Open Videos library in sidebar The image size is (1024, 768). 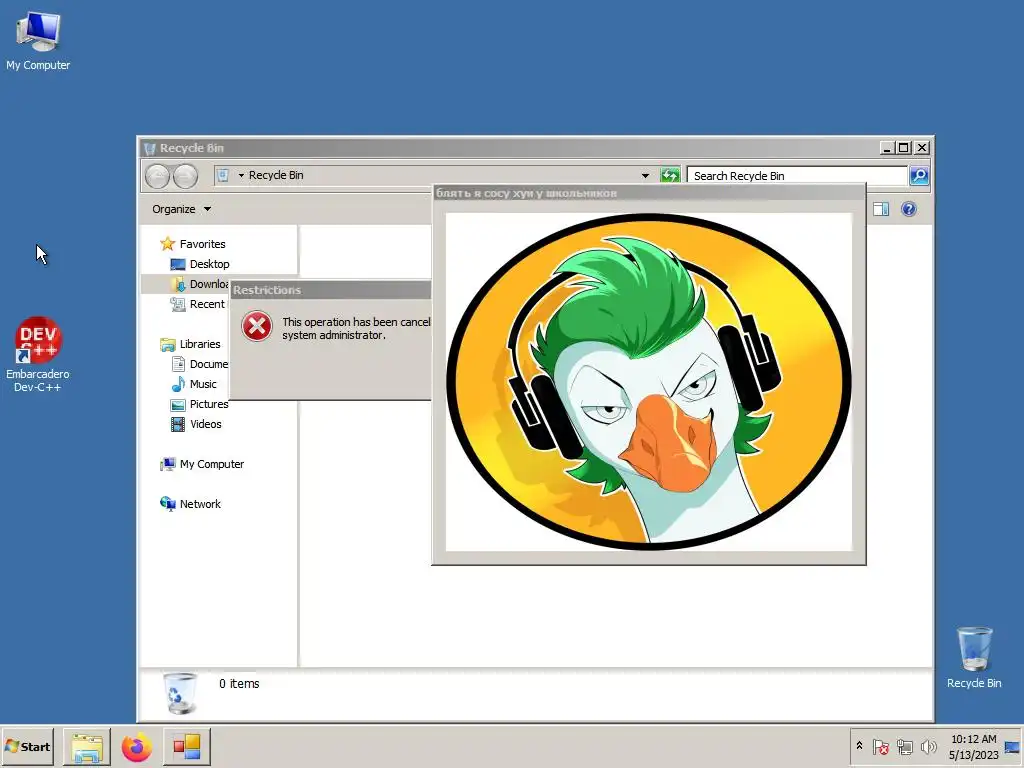197,424
